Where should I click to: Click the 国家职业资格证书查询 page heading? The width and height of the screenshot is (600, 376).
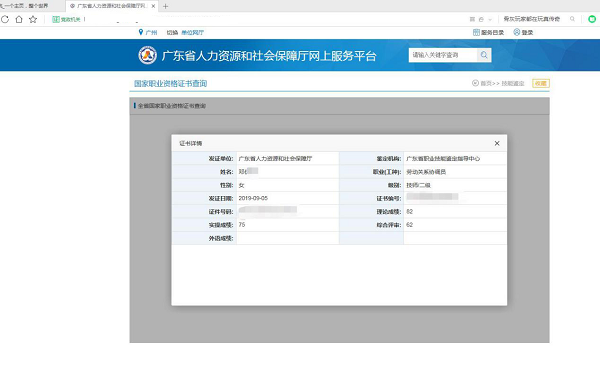pos(170,83)
